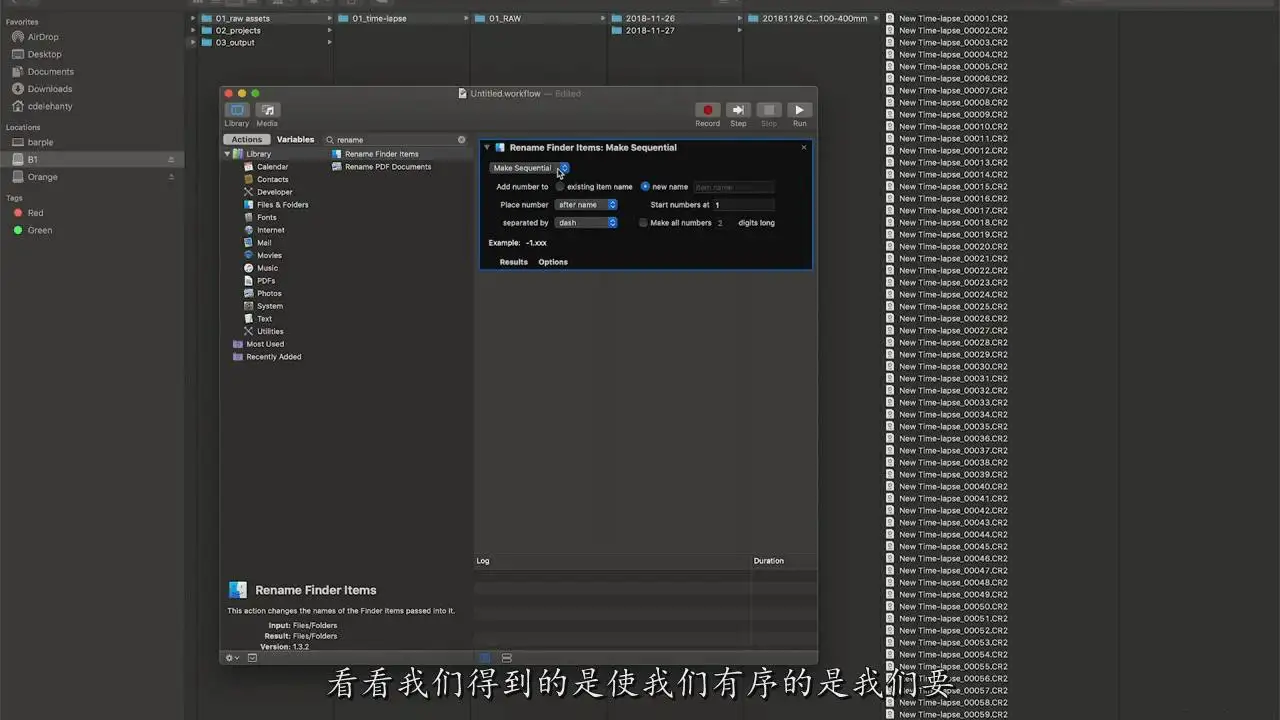
Task: Select the "existing item name" radio button
Action: click(x=560, y=187)
